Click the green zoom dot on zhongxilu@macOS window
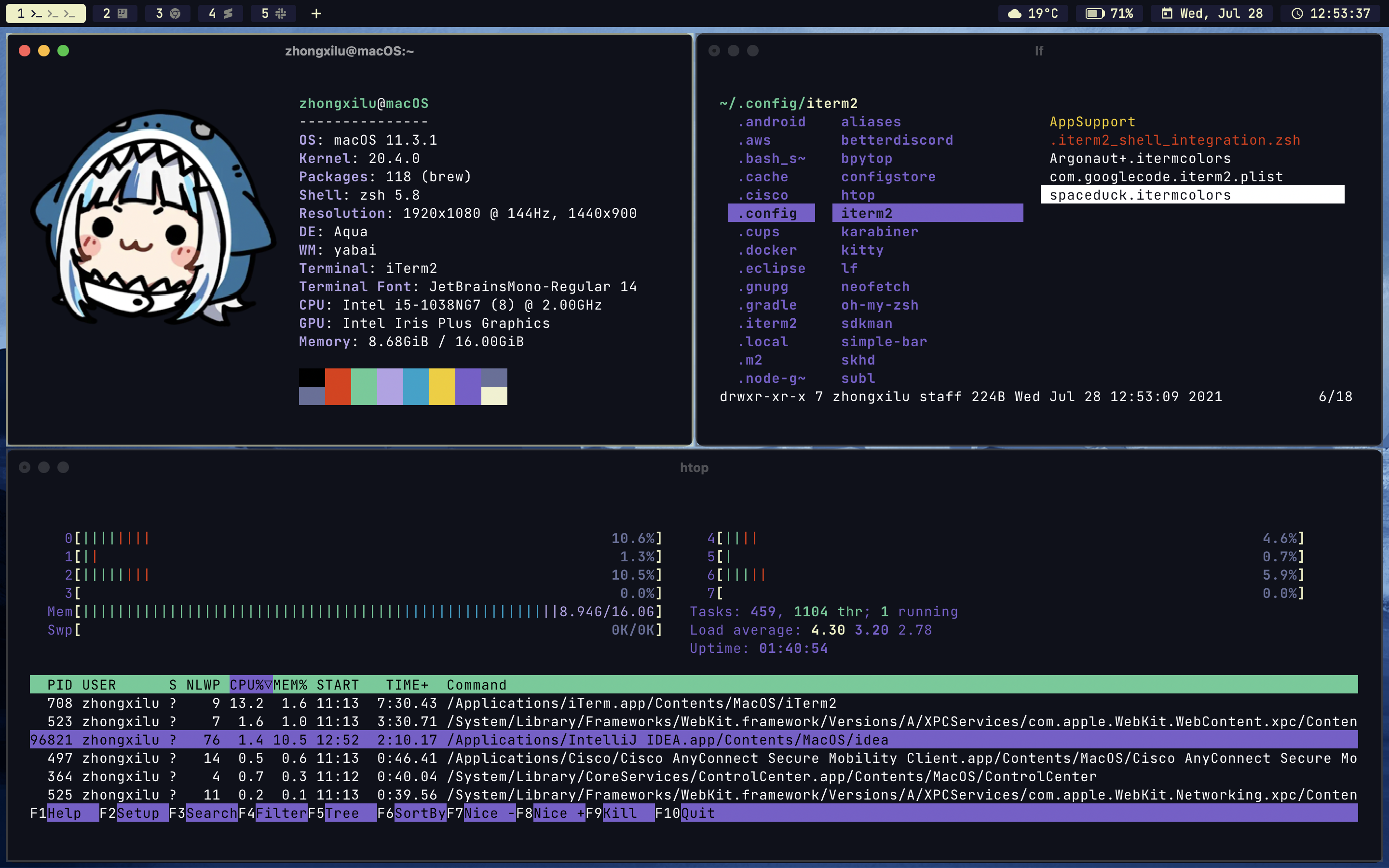1389x868 pixels. pos(63,51)
